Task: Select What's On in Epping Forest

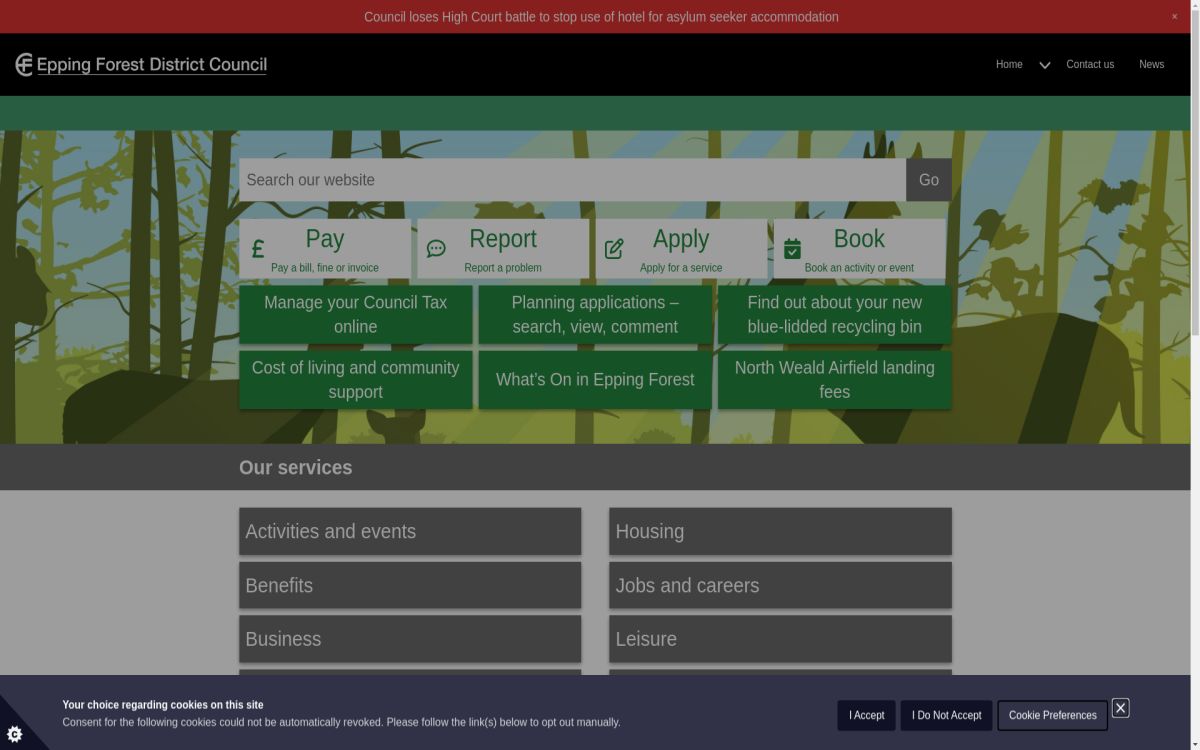Action: (595, 380)
